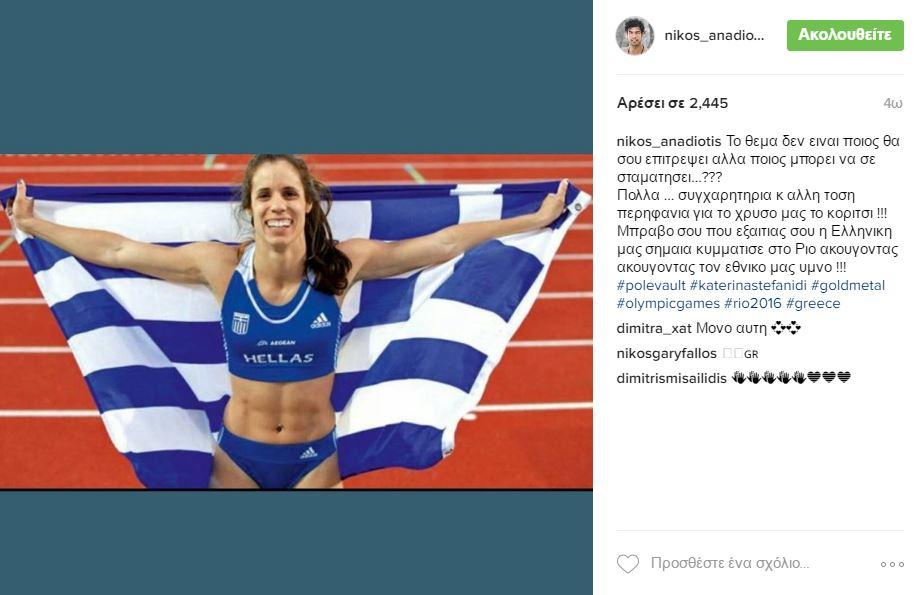This screenshot has width=923, height=595.
Task: Click the nikos_anadiotis username in the caption
Action: 669,141
